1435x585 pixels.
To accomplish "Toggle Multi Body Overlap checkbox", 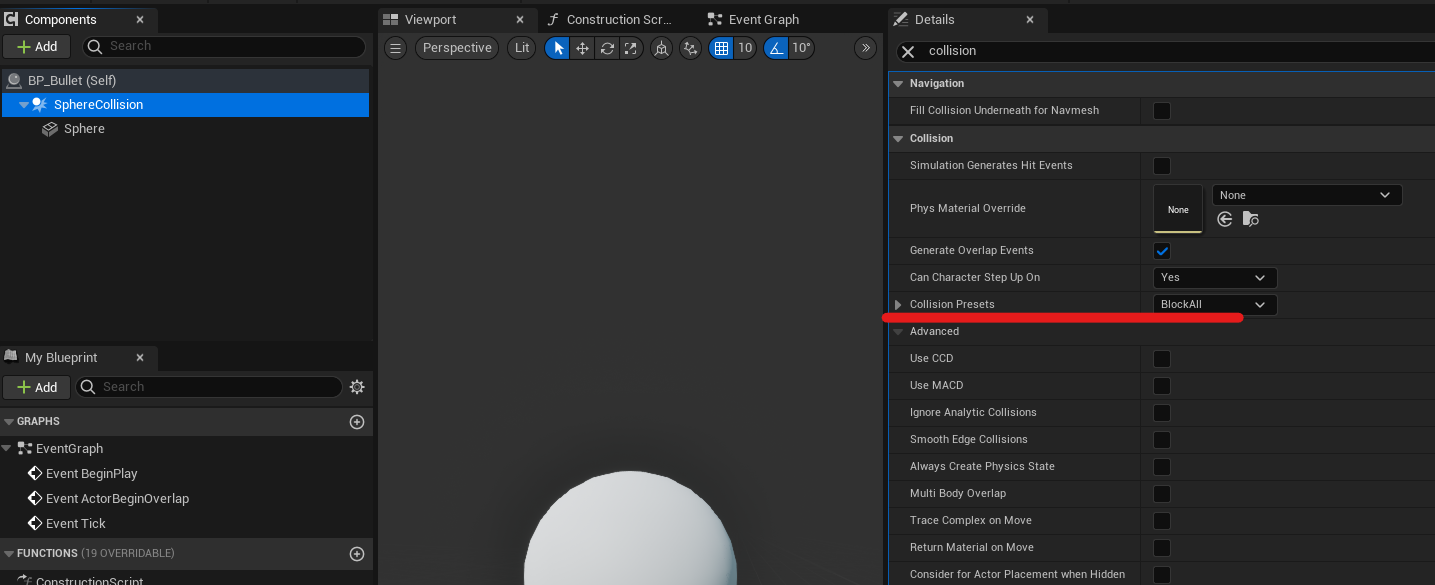I will [1162, 494].
